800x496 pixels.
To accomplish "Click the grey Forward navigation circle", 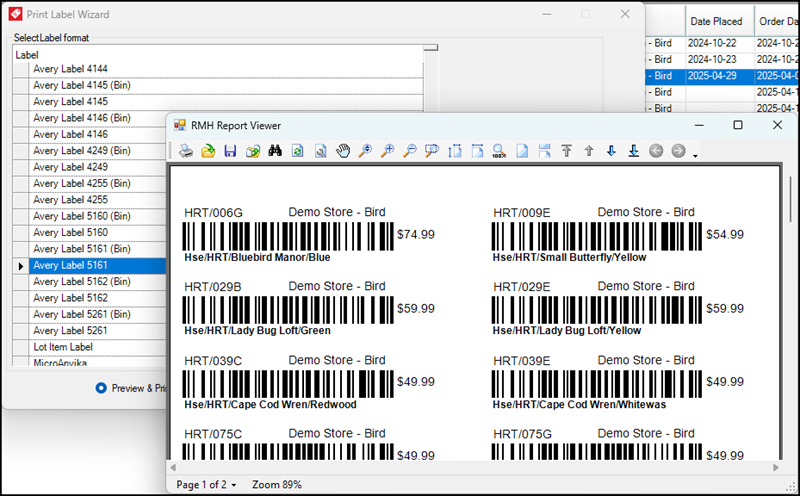I will (x=679, y=151).
